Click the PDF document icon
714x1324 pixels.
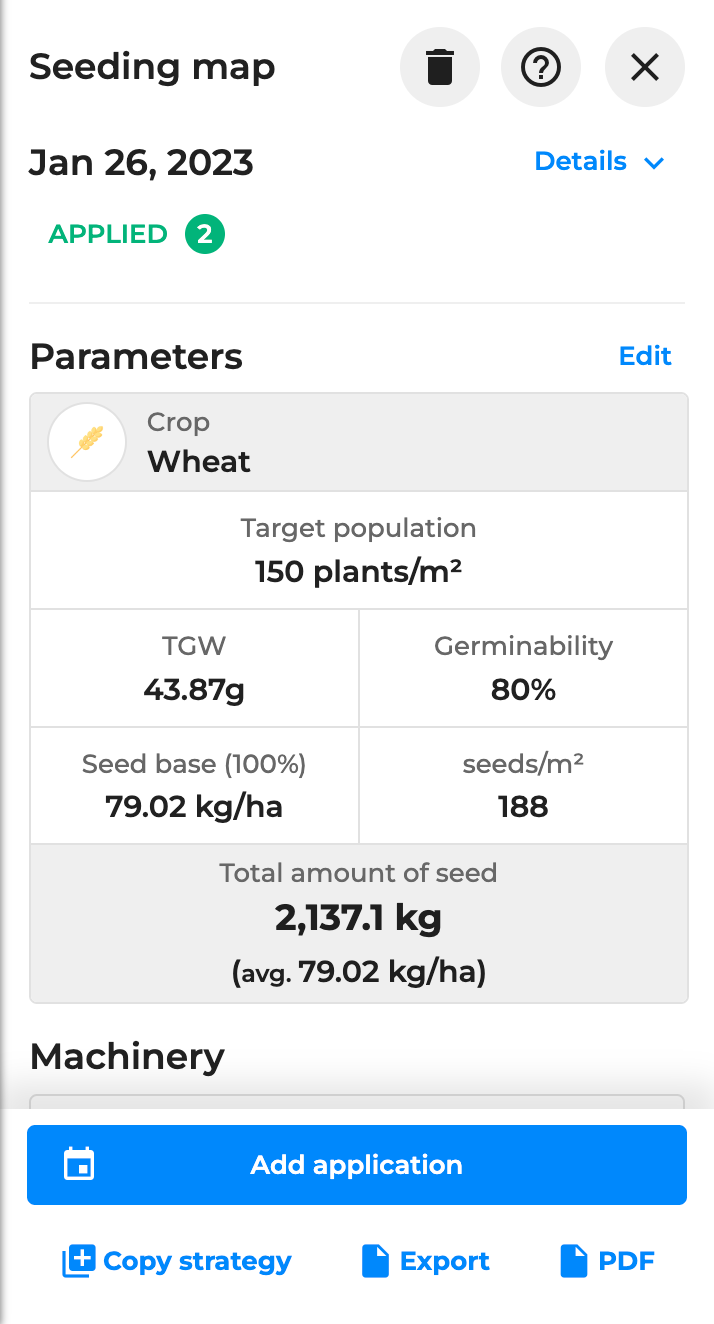click(574, 1261)
